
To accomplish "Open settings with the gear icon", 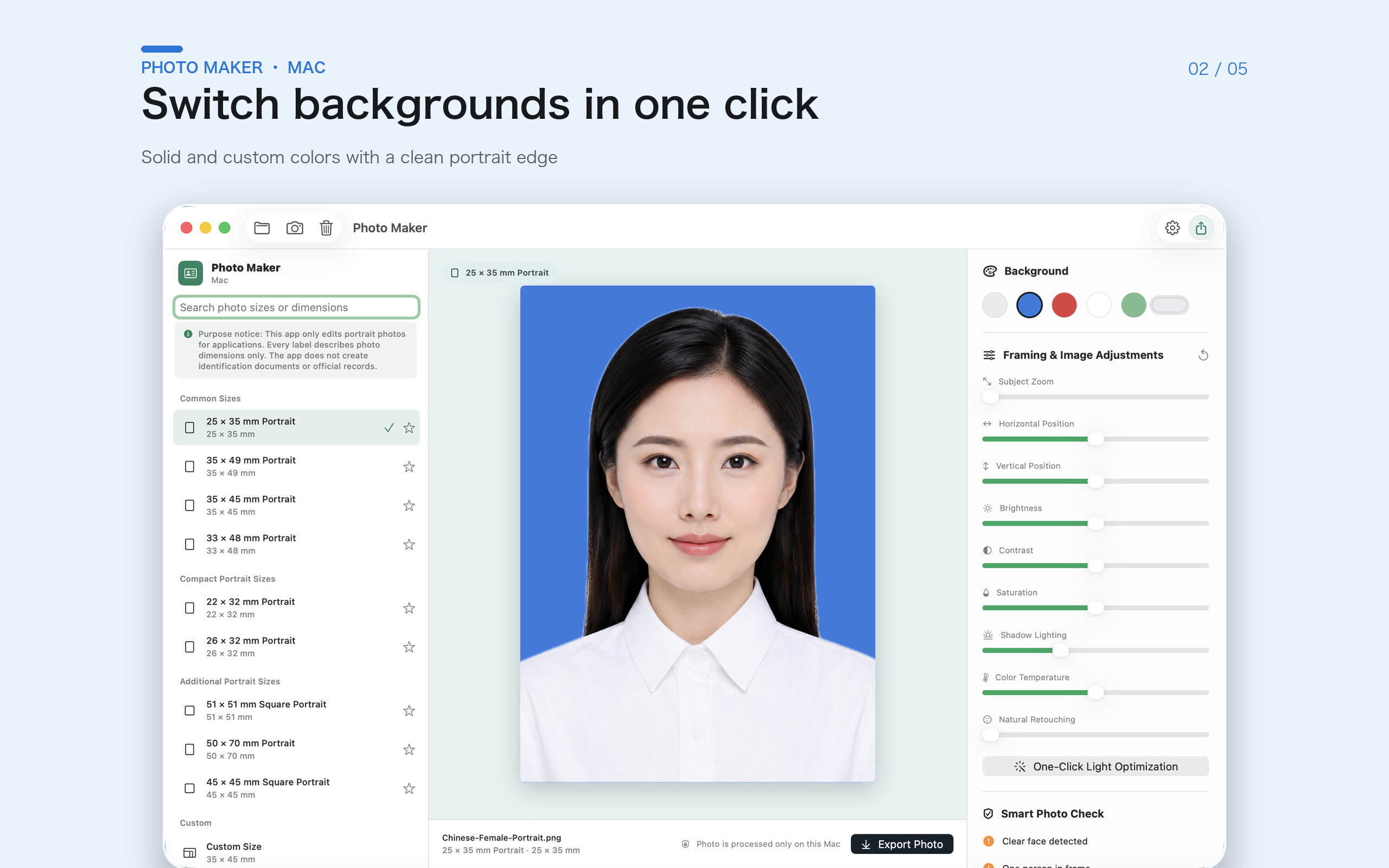I will coord(1172,228).
